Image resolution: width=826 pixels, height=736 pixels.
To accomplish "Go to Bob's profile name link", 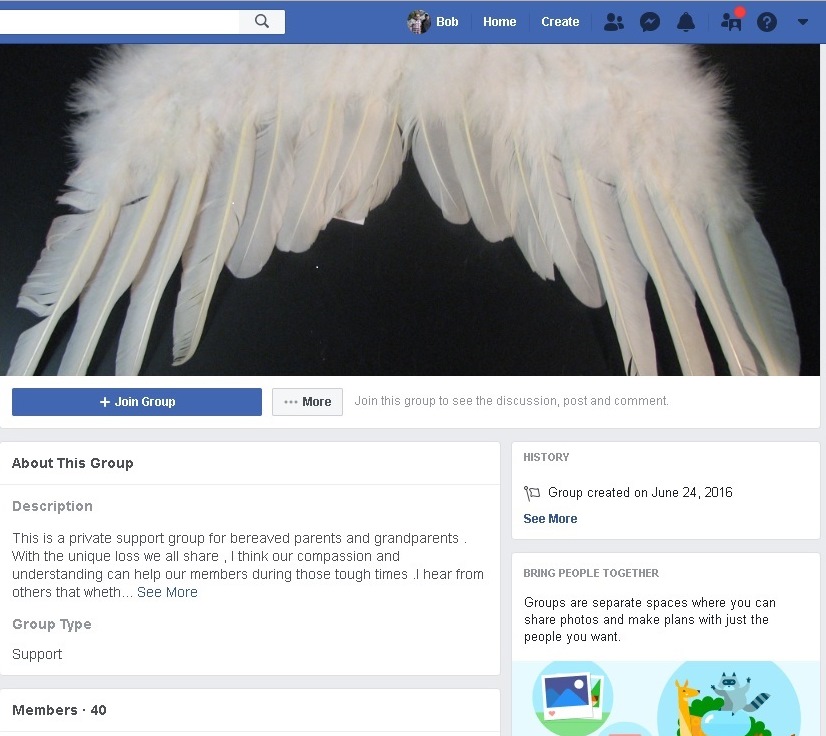I will [447, 22].
